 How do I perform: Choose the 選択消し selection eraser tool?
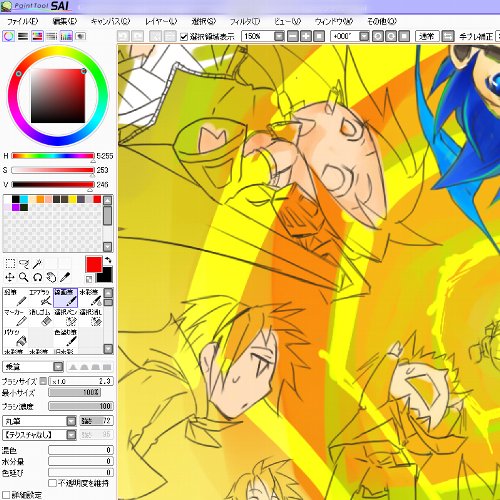91,317
